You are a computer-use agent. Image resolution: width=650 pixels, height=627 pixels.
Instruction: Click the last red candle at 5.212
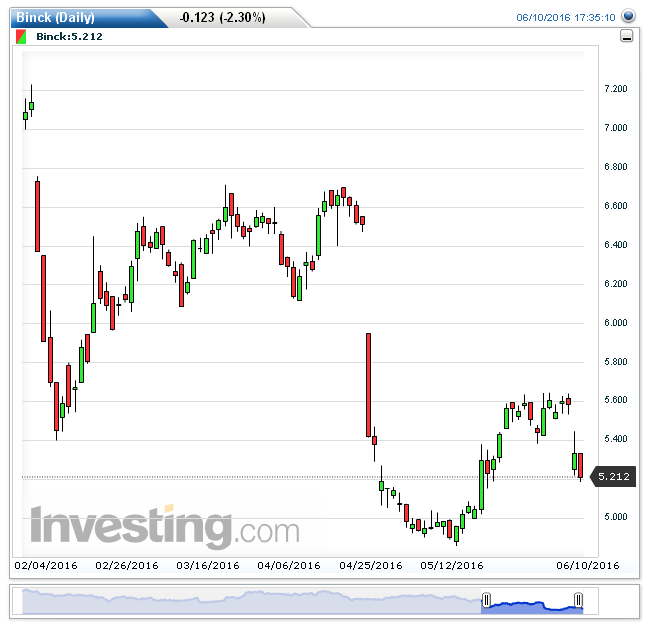click(581, 466)
